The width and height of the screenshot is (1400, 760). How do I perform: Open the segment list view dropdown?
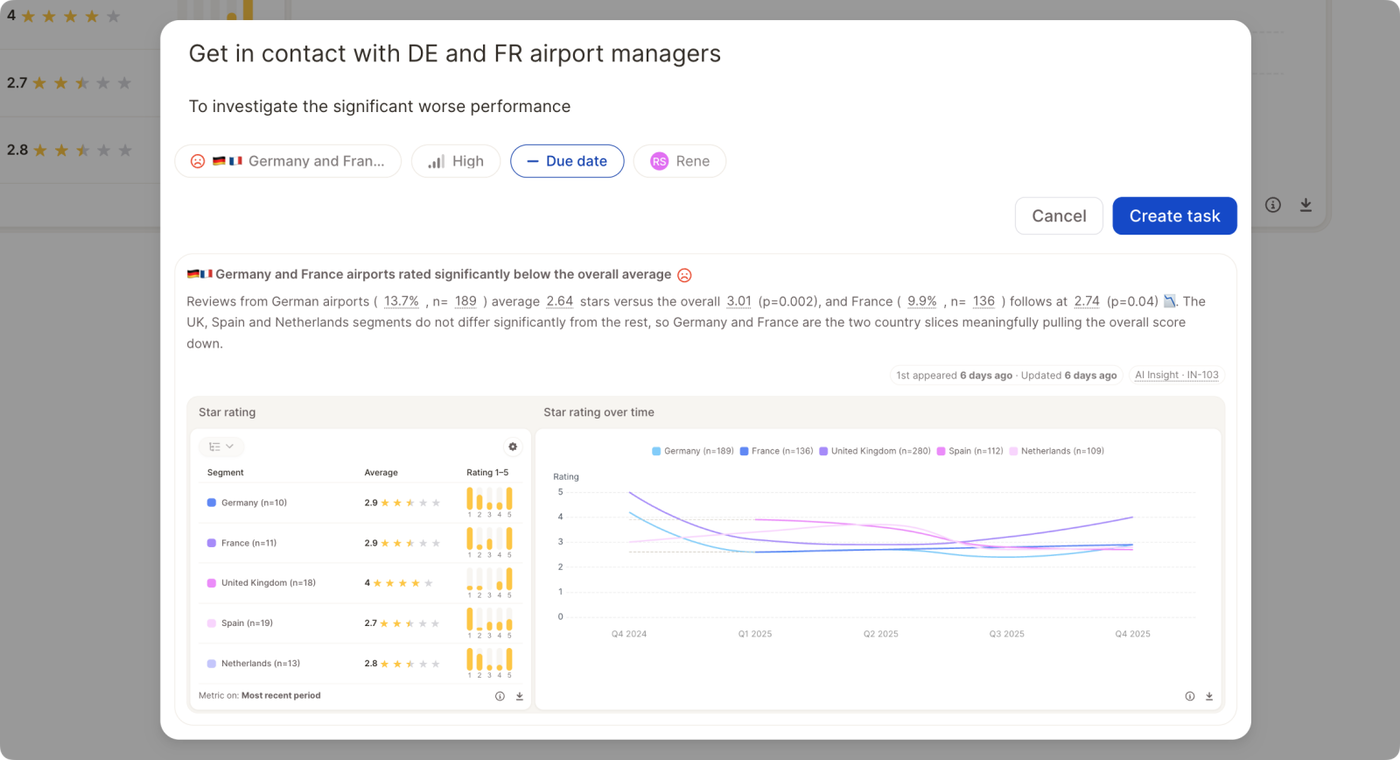pyautogui.click(x=221, y=447)
